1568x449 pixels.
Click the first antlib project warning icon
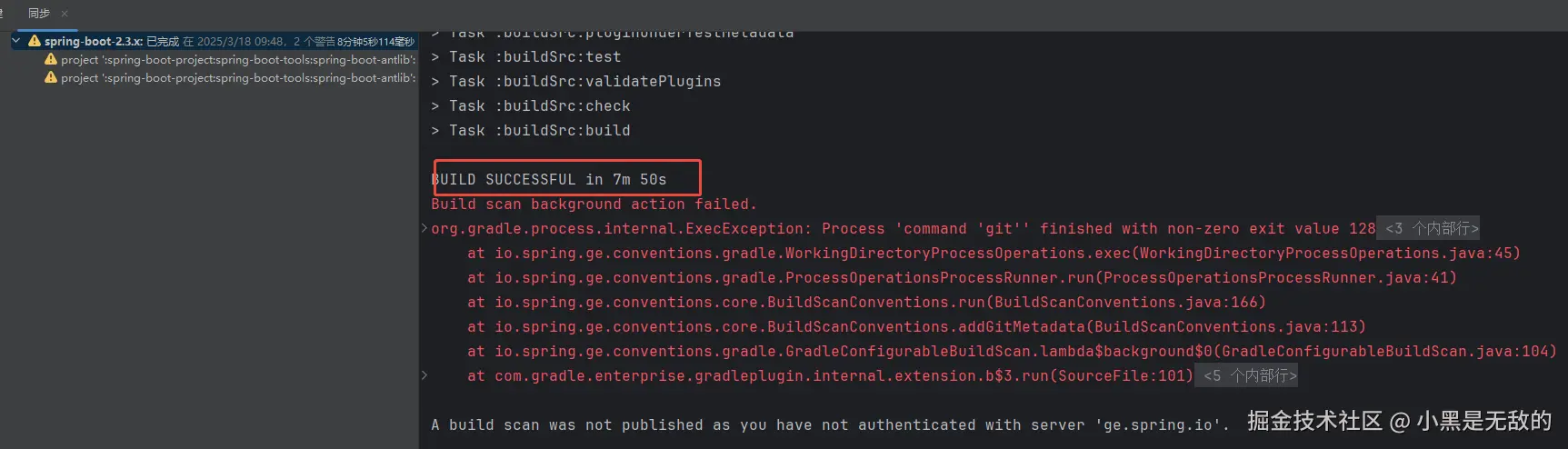[51, 59]
